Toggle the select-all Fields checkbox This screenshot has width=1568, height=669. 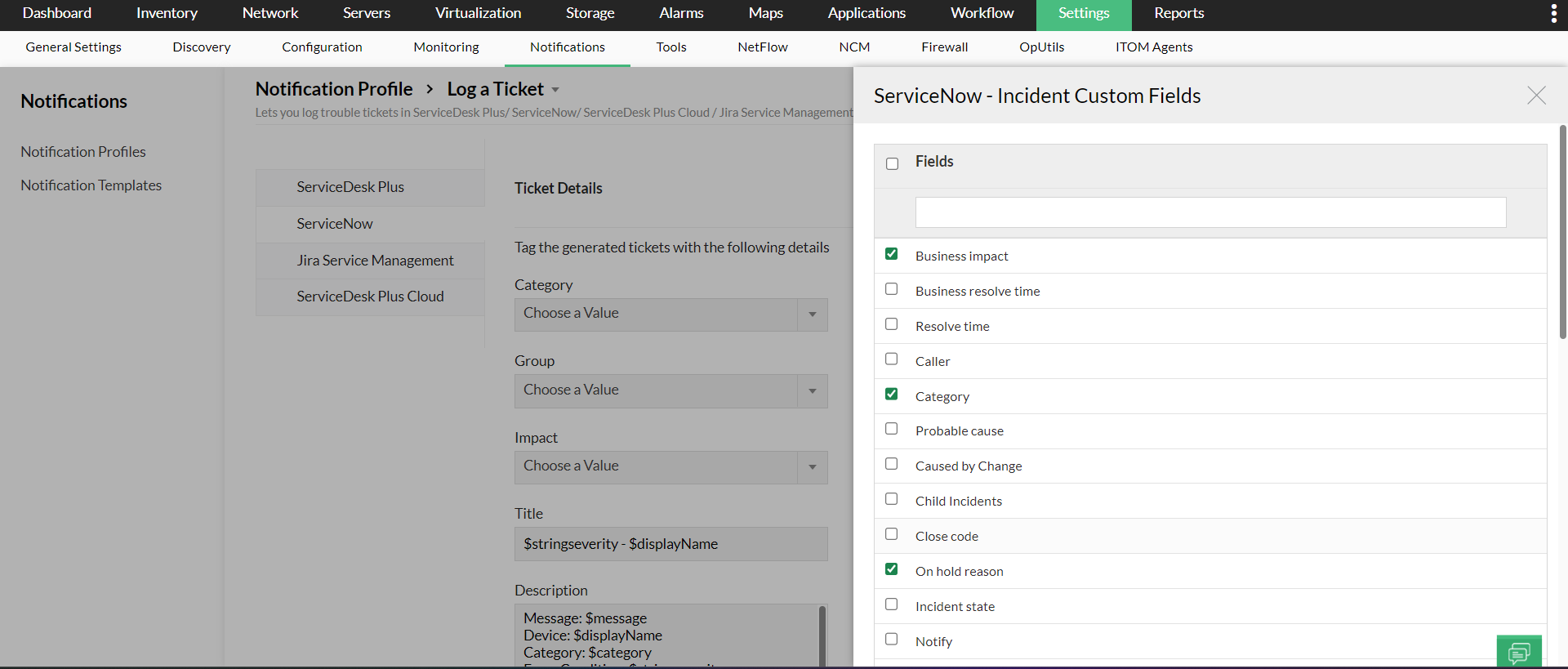892,163
